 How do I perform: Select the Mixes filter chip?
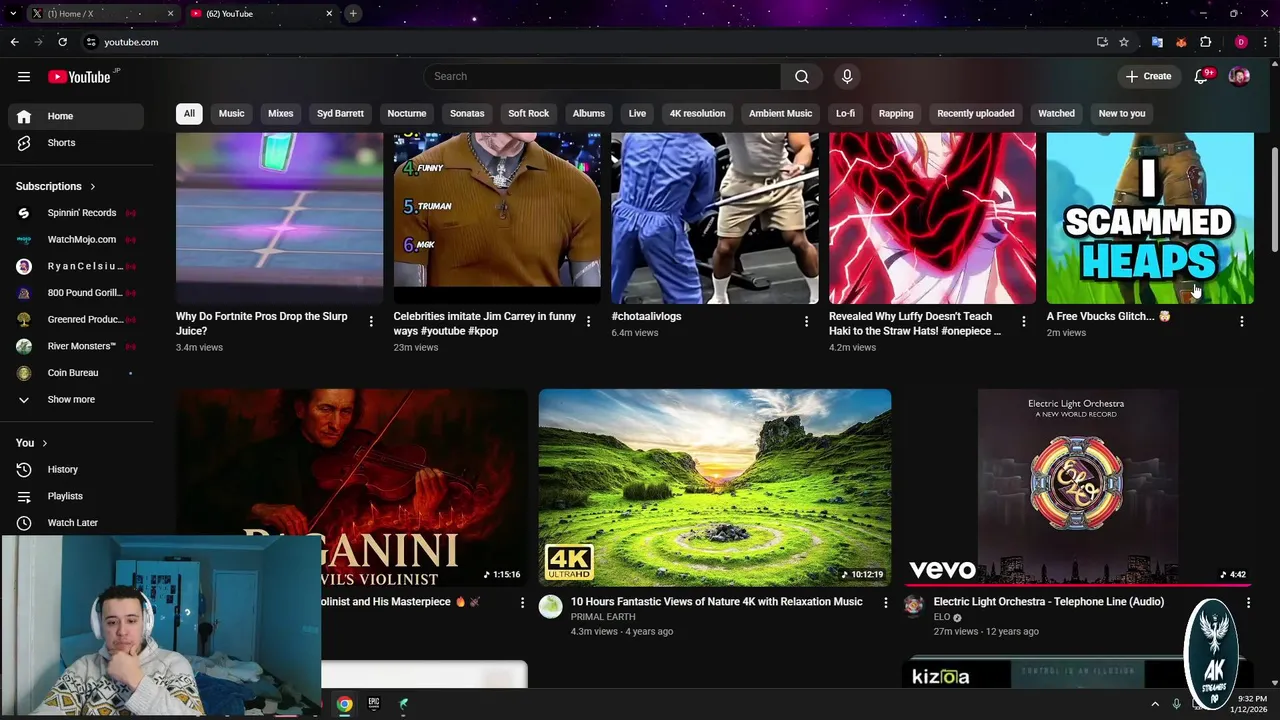coord(281,114)
